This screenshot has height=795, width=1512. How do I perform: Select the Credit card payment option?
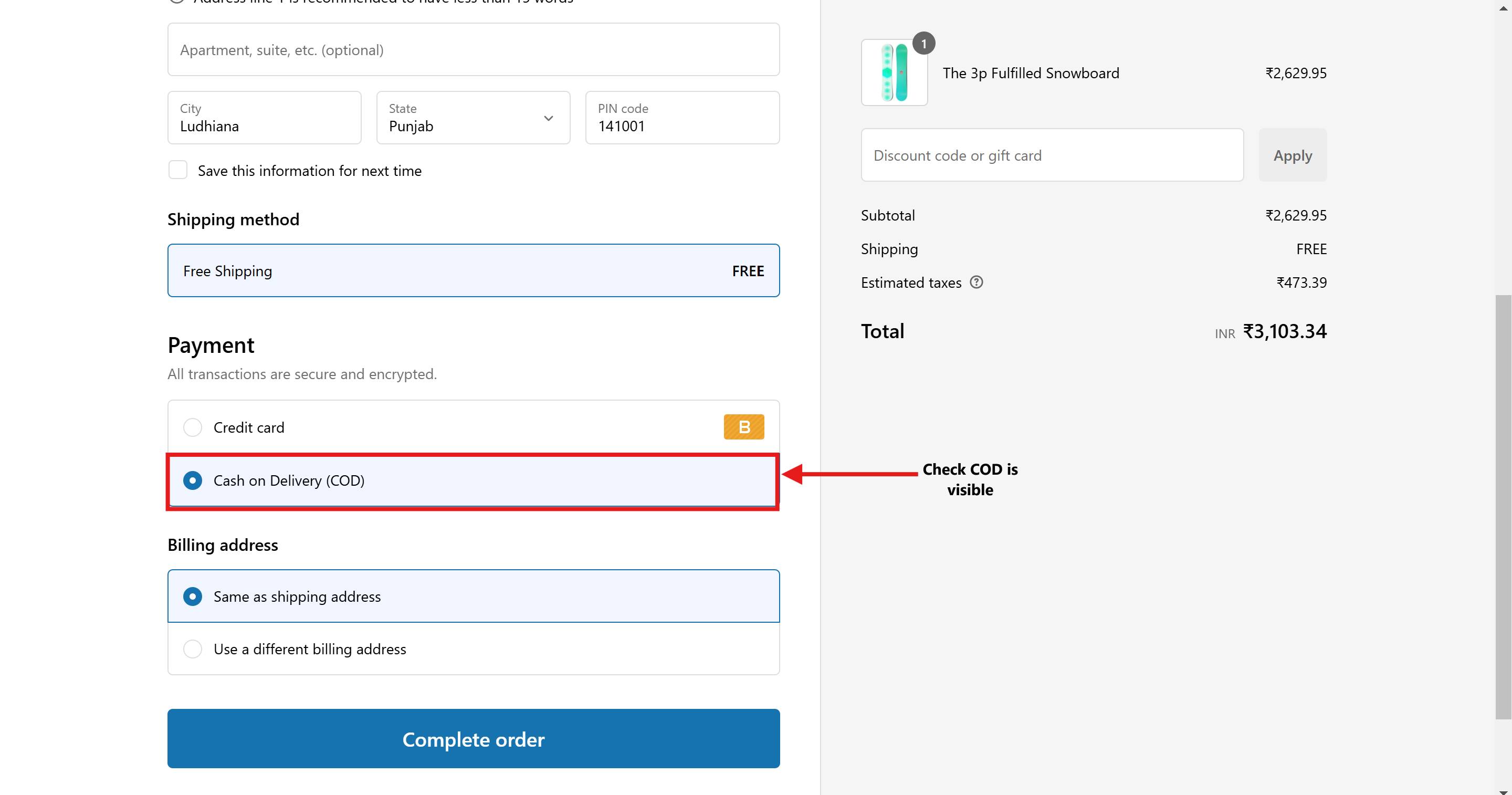point(193,427)
